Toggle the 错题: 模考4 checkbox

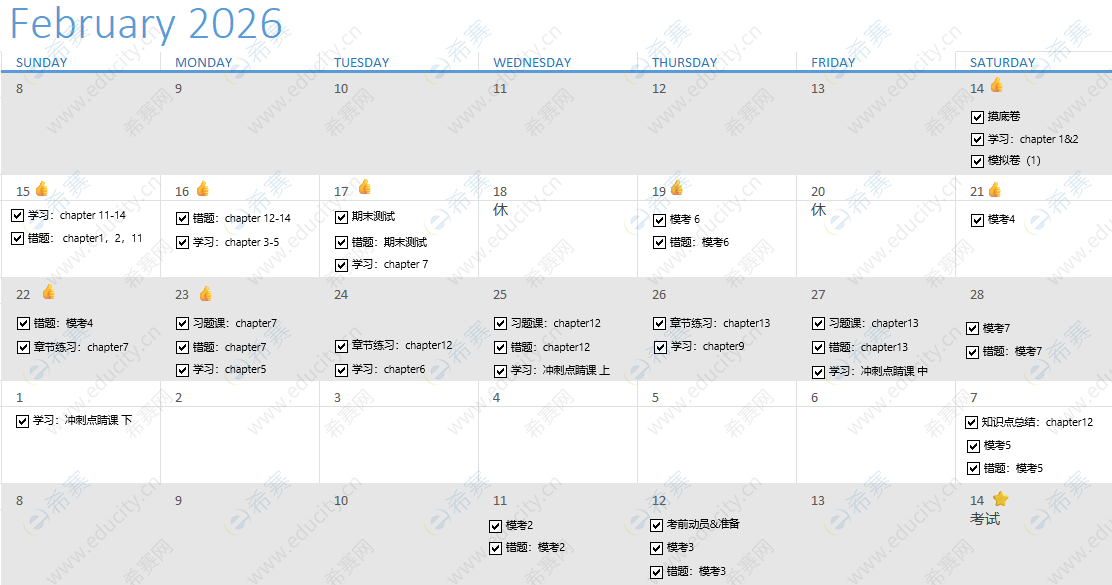point(23,323)
